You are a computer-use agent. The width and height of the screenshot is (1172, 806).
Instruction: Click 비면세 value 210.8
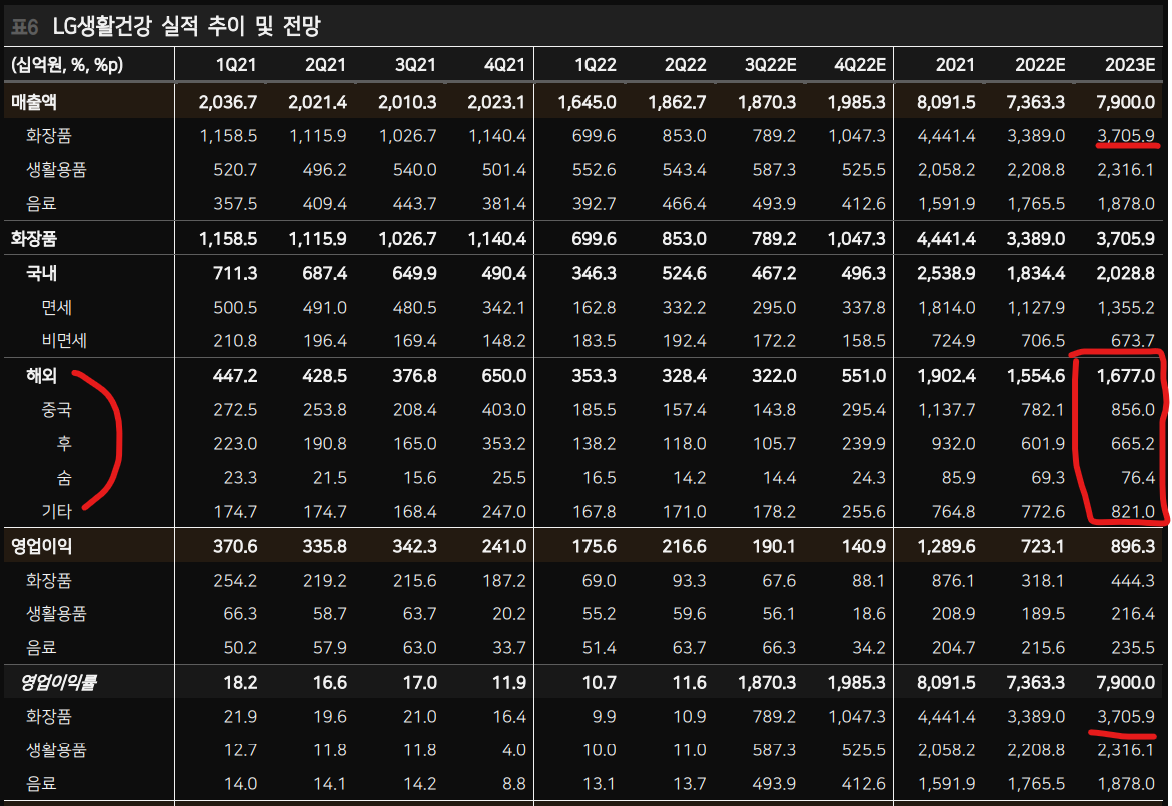(235, 341)
